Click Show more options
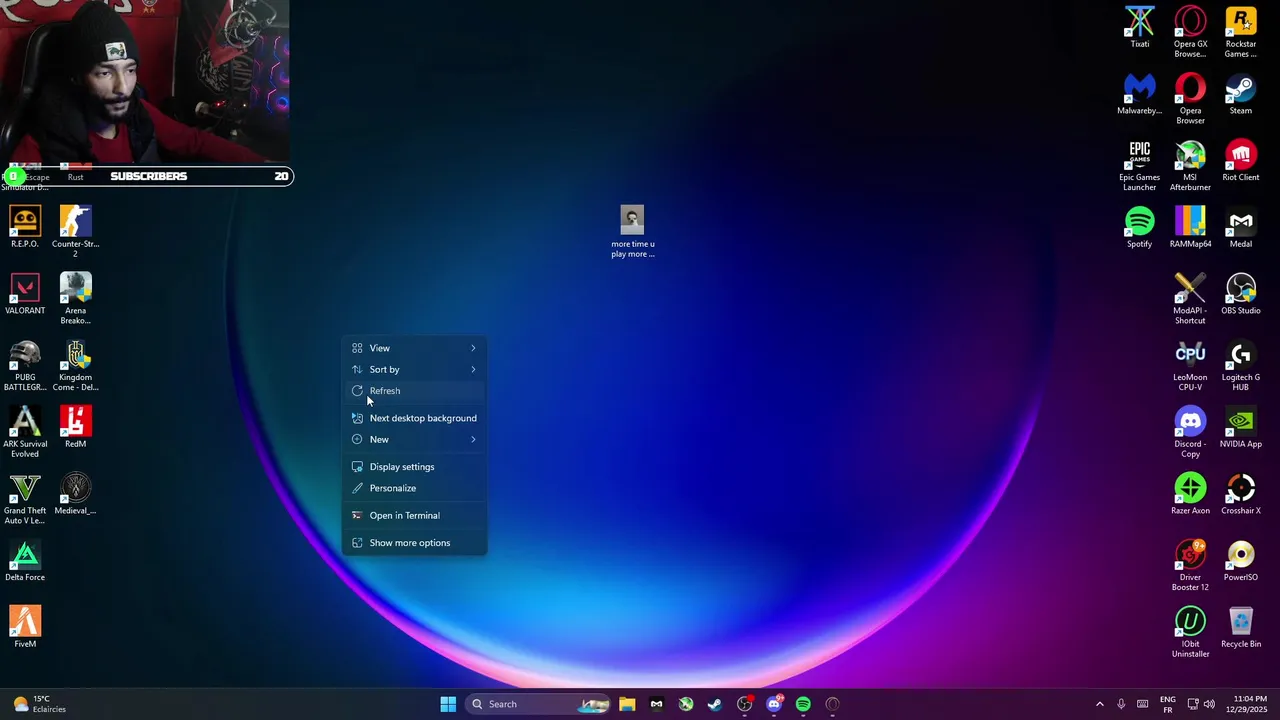The image size is (1280, 720). coord(414,543)
